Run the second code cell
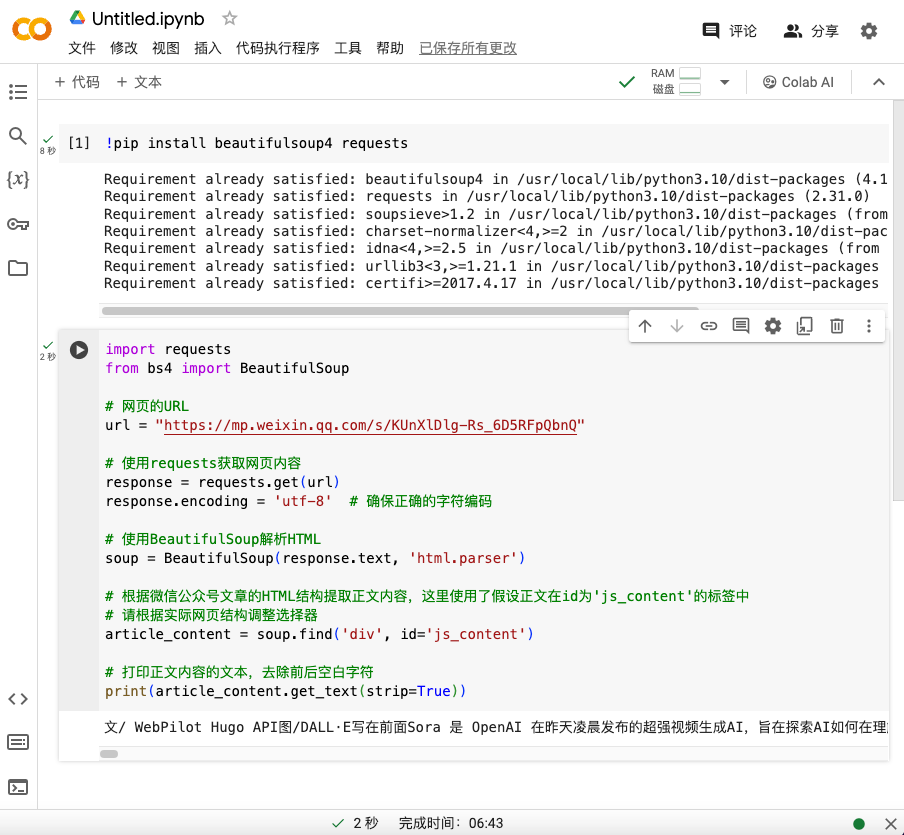This screenshot has width=904, height=835. (x=79, y=349)
